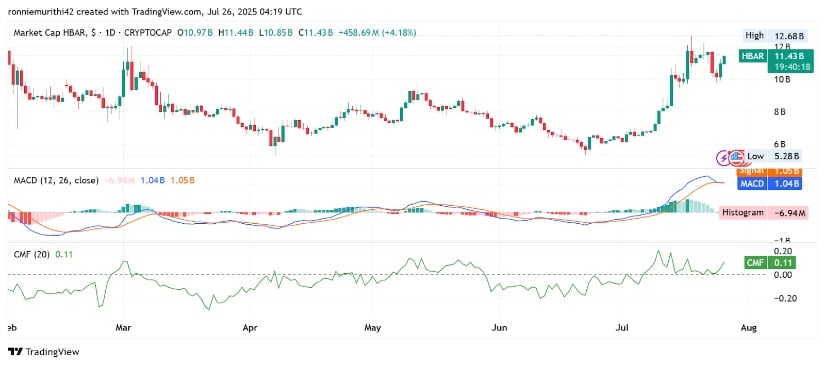Click the close value C11.43 B
825x365 pixels.
316,33
